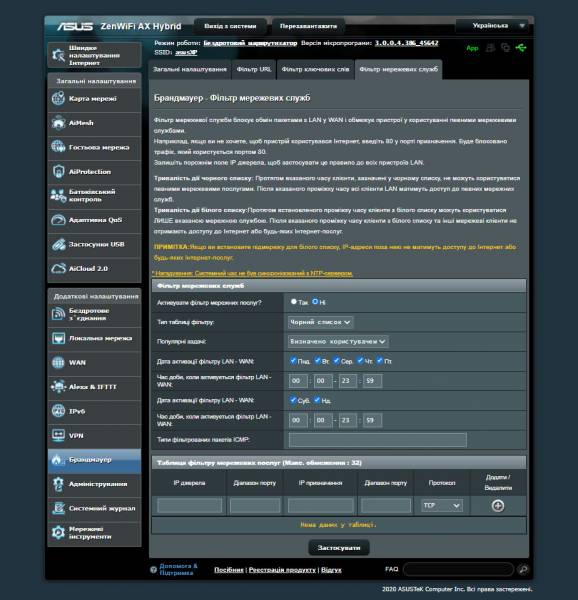
Task: Open AiCloud 2.0 cloud icon
Action: (59, 269)
